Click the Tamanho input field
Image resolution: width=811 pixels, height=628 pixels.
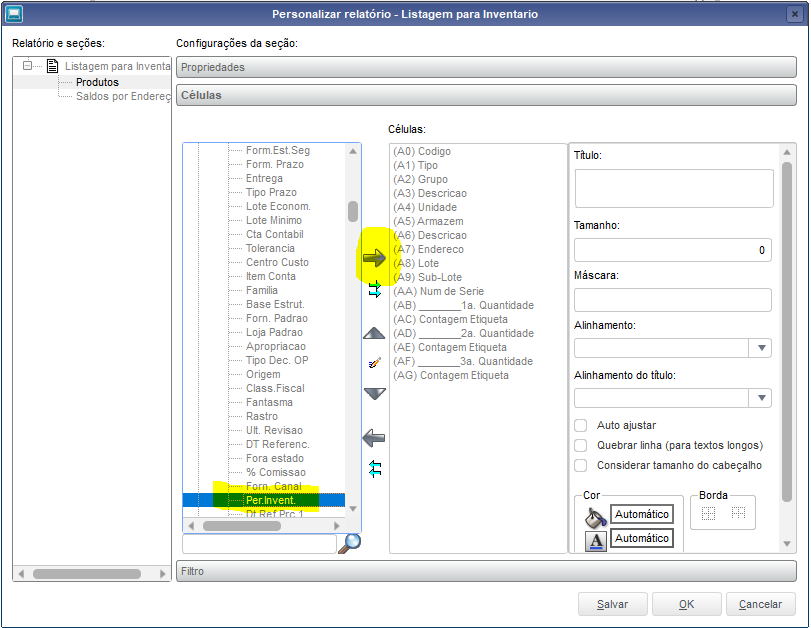click(x=672, y=250)
